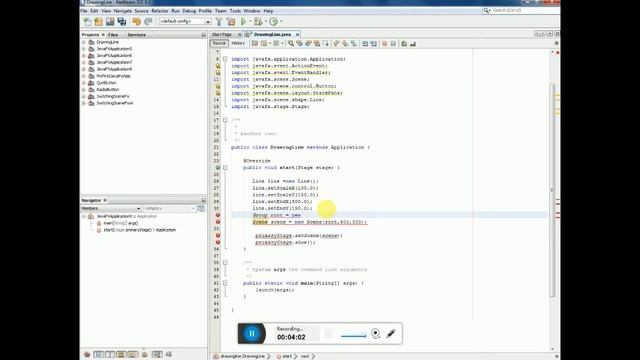The width and height of the screenshot is (640, 360).
Task: Click the Save All toolbar icon
Action: point(122,22)
